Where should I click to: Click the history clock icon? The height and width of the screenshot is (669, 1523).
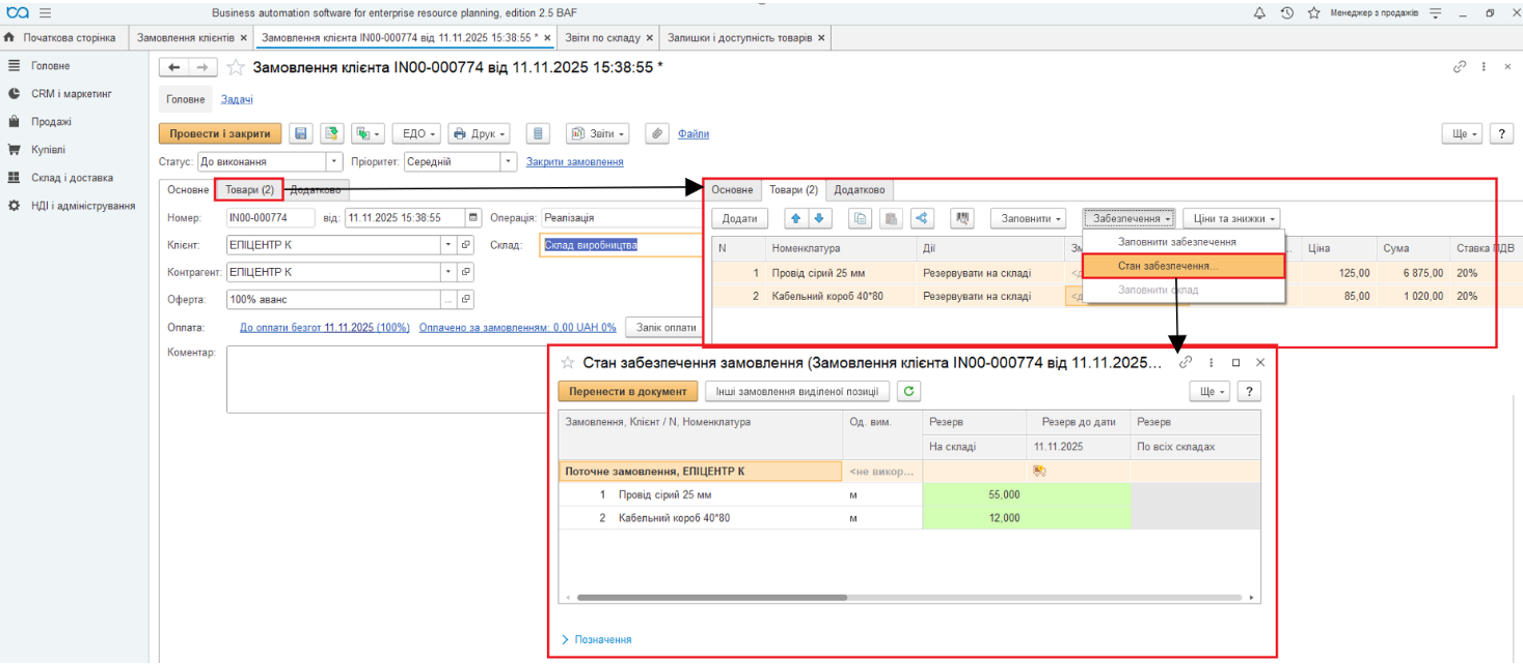point(1287,12)
